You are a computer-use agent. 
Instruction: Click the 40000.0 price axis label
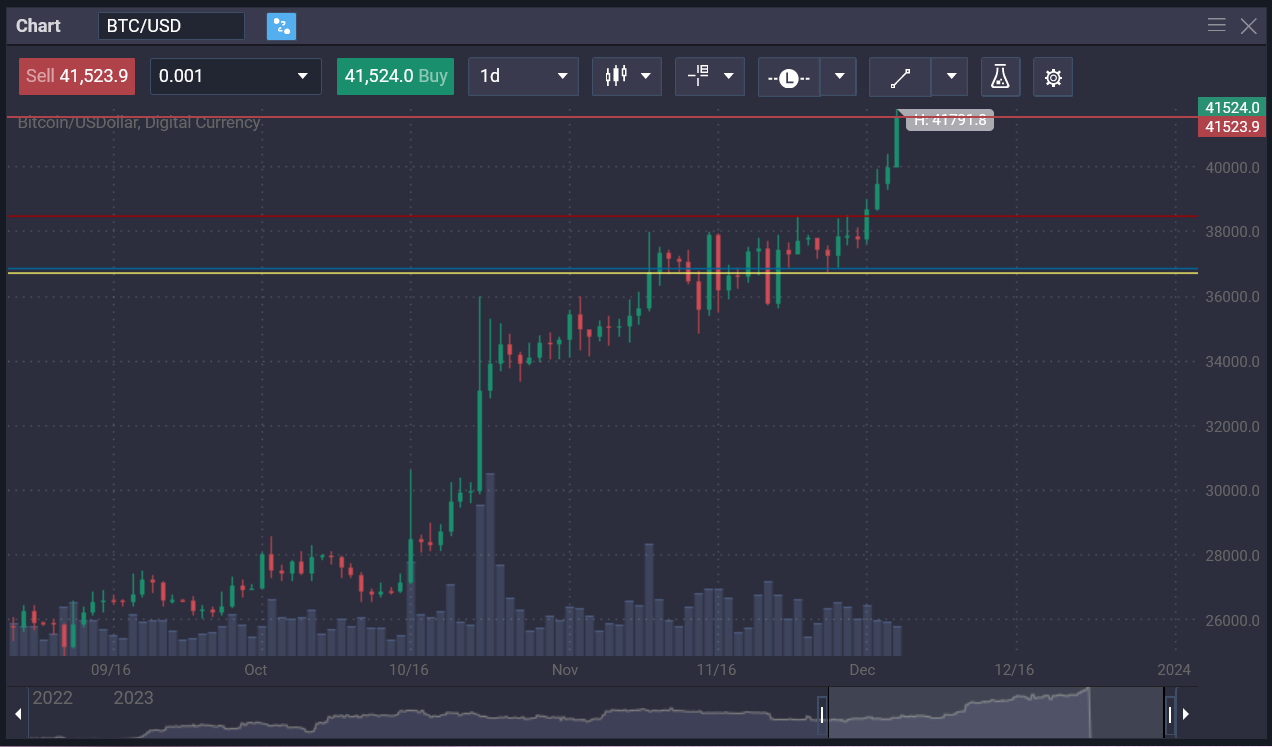pyautogui.click(x=1232, y=168)
